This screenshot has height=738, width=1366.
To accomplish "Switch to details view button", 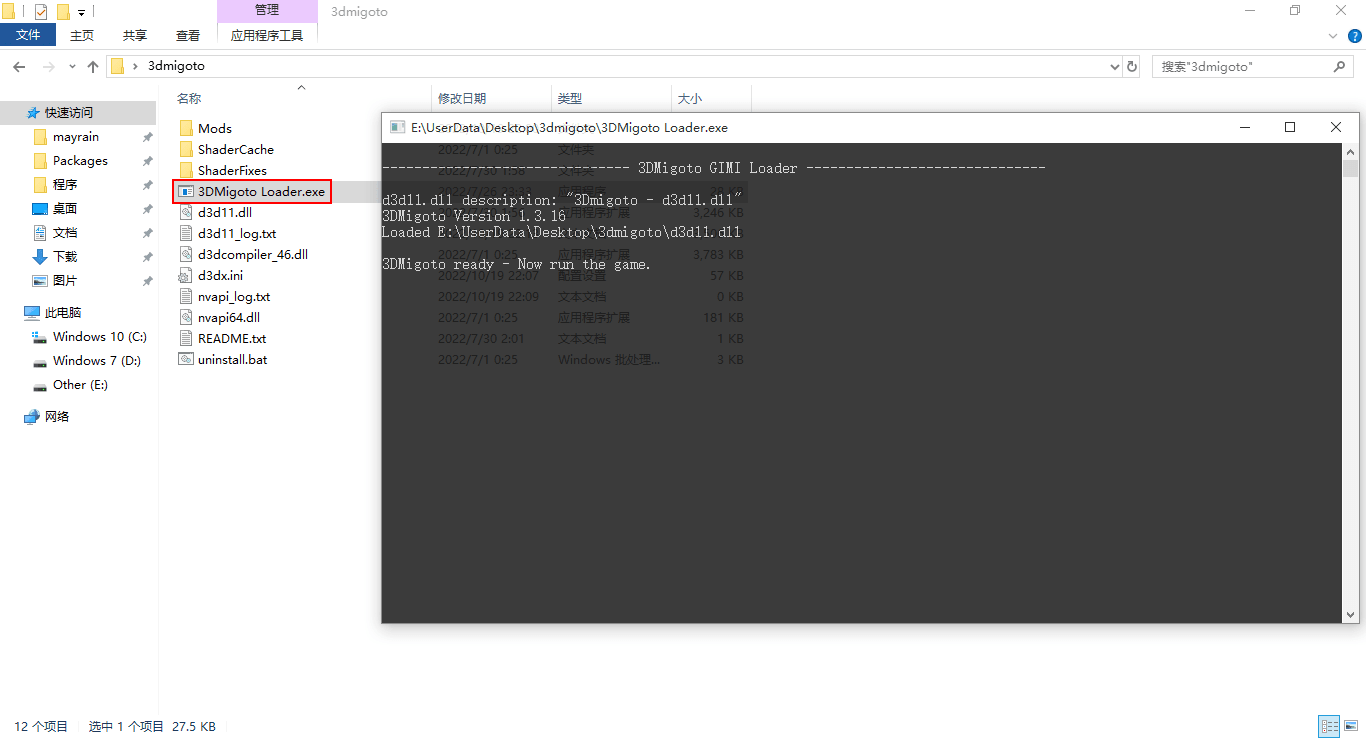I will [x=1330, y=727].
